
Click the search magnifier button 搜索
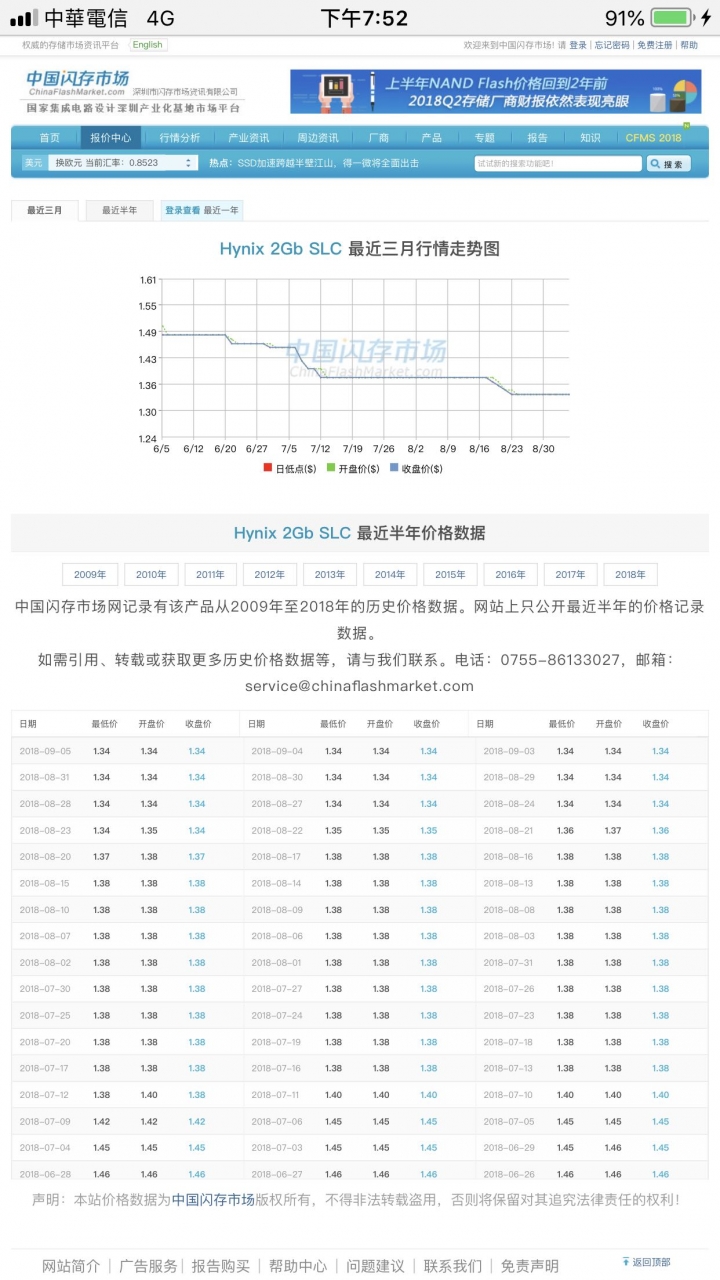coord(669,164)
